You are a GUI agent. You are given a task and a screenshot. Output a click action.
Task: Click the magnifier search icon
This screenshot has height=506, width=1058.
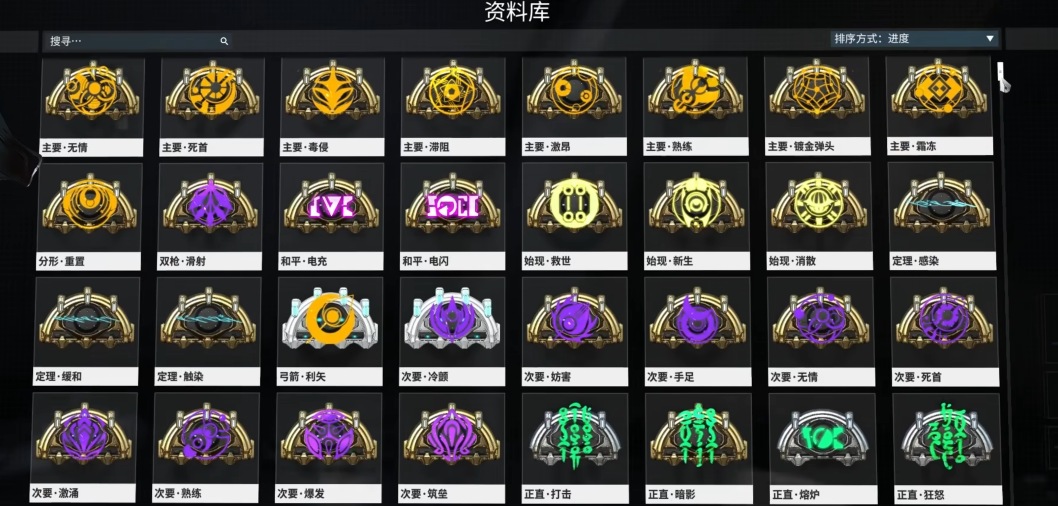tap(224, 41)
